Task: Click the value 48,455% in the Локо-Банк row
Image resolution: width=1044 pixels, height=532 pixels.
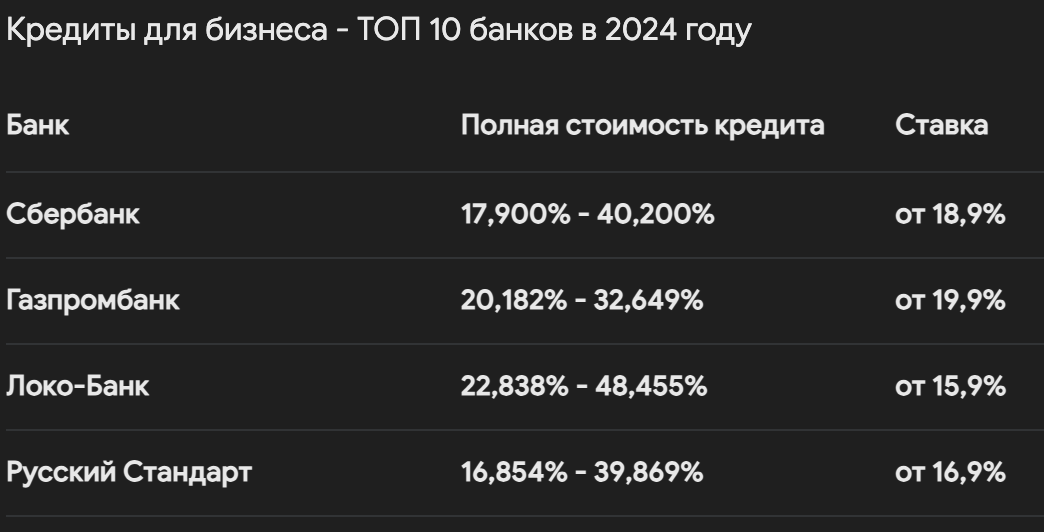Action: pyautogui.click(x=651, y=387)
